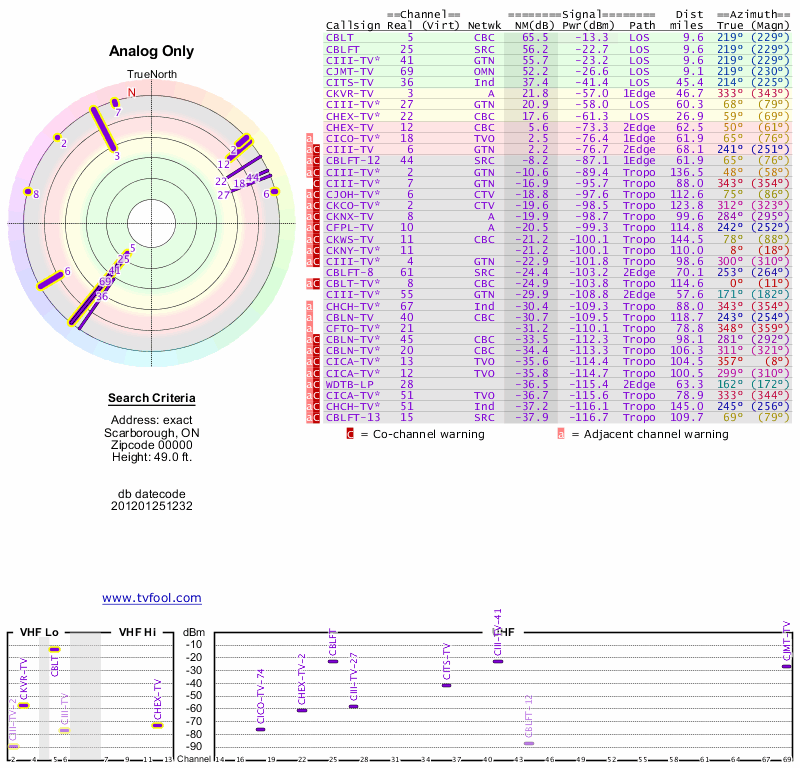Click the 145.0 miles distance value
The height and width of the screenshot is (768, 800).
point(686,407)
